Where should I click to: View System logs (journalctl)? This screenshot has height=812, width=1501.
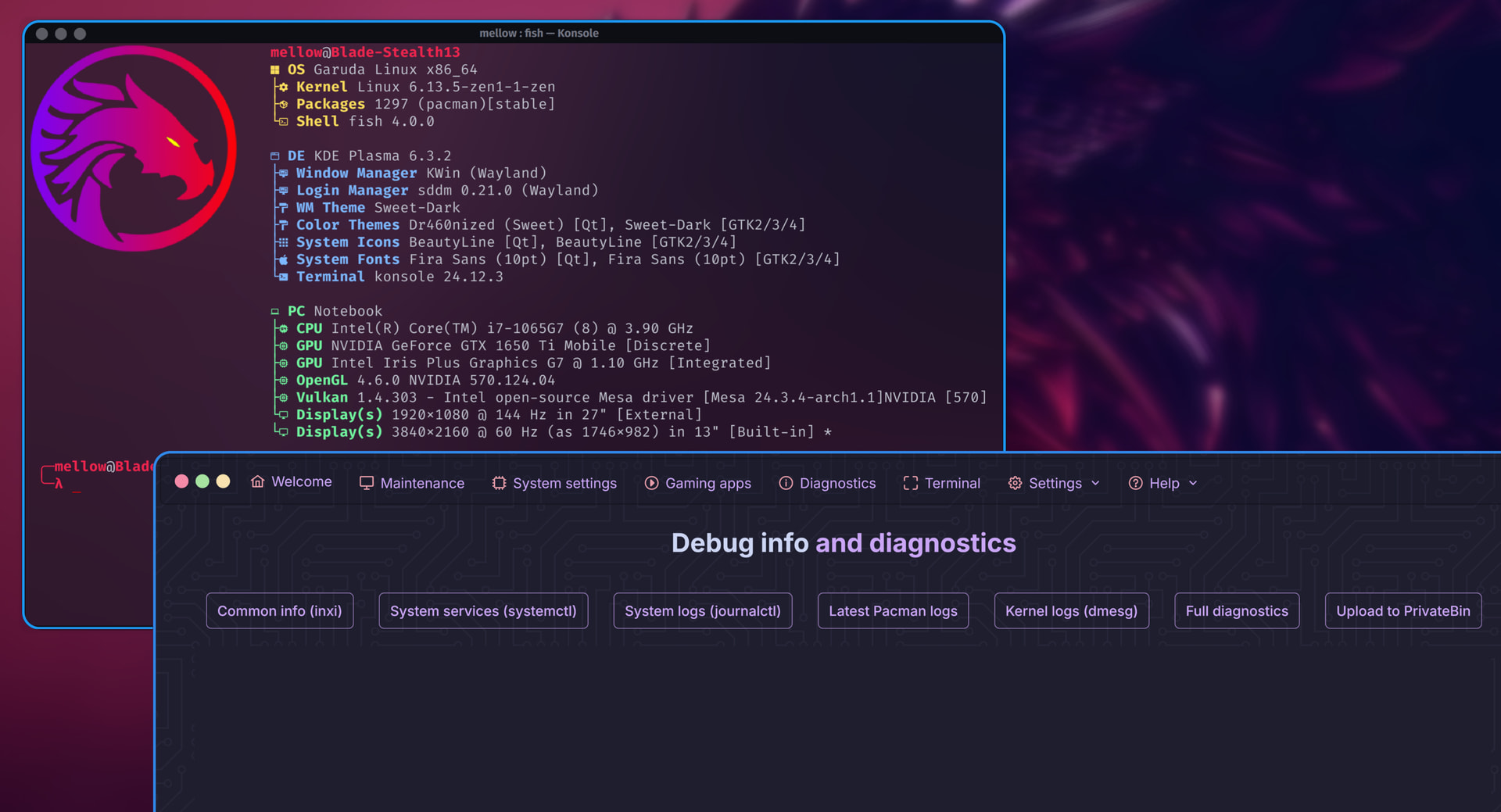click(x=702, y=610)
